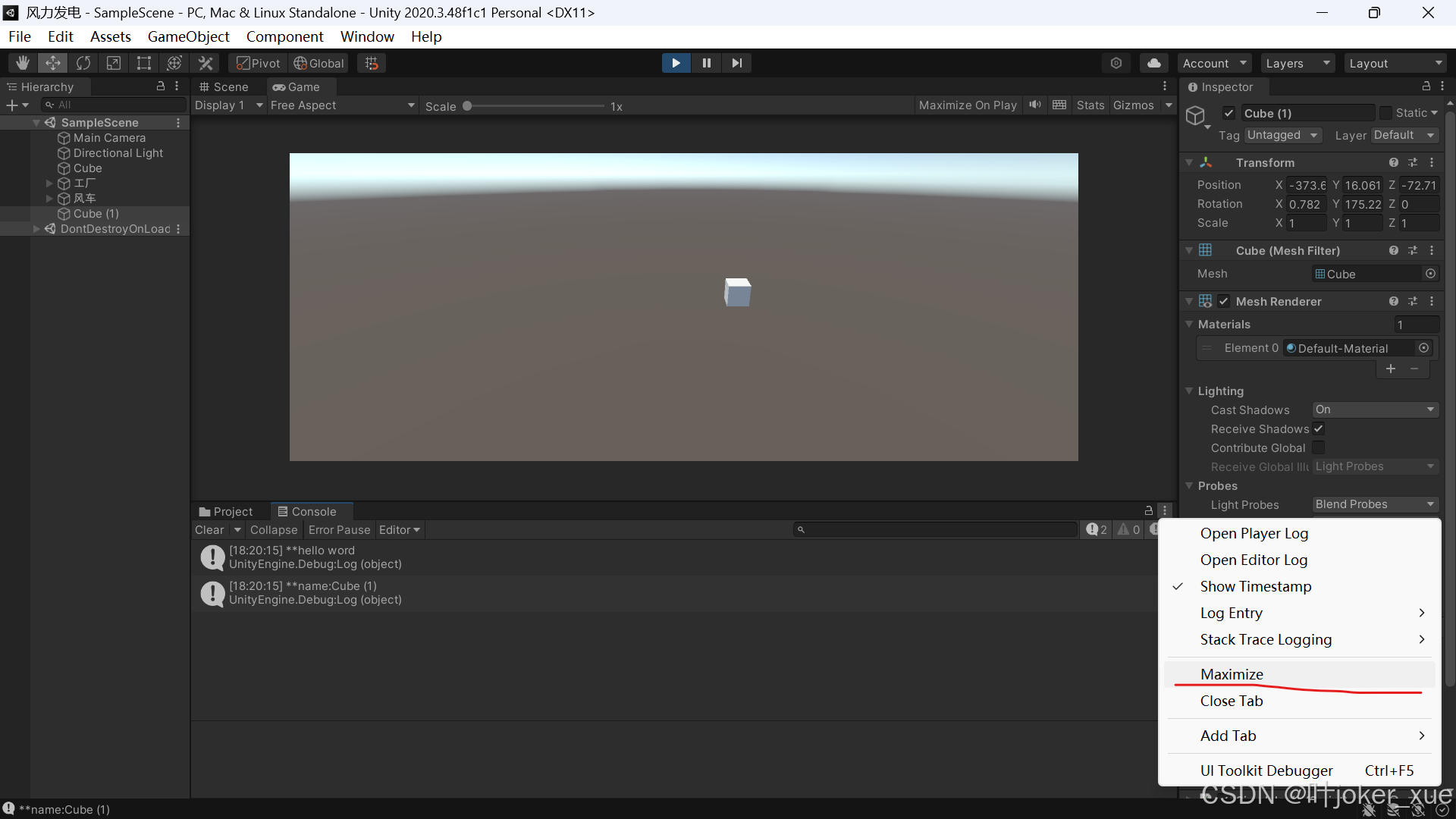Disable Receive Shadows on the Mesh Renderer
1456x819 pixels.
pos(1319,428)
